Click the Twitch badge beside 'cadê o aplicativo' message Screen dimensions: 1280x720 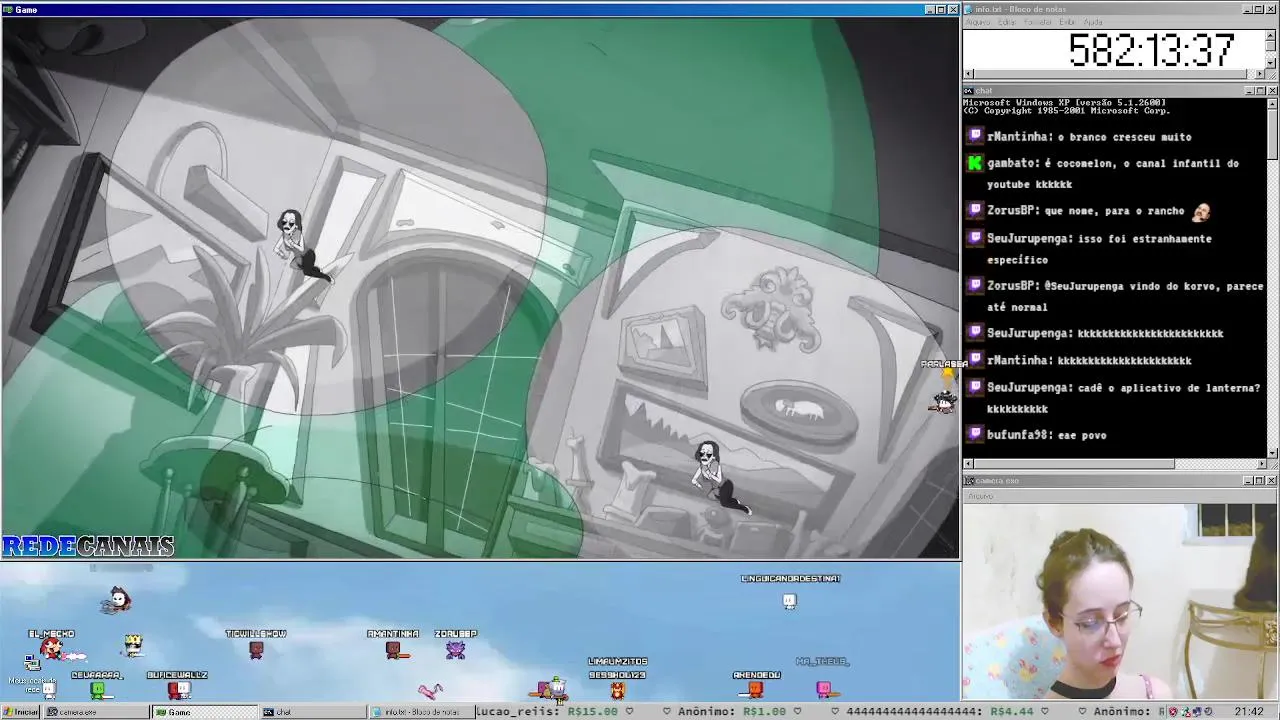point(975,387)
